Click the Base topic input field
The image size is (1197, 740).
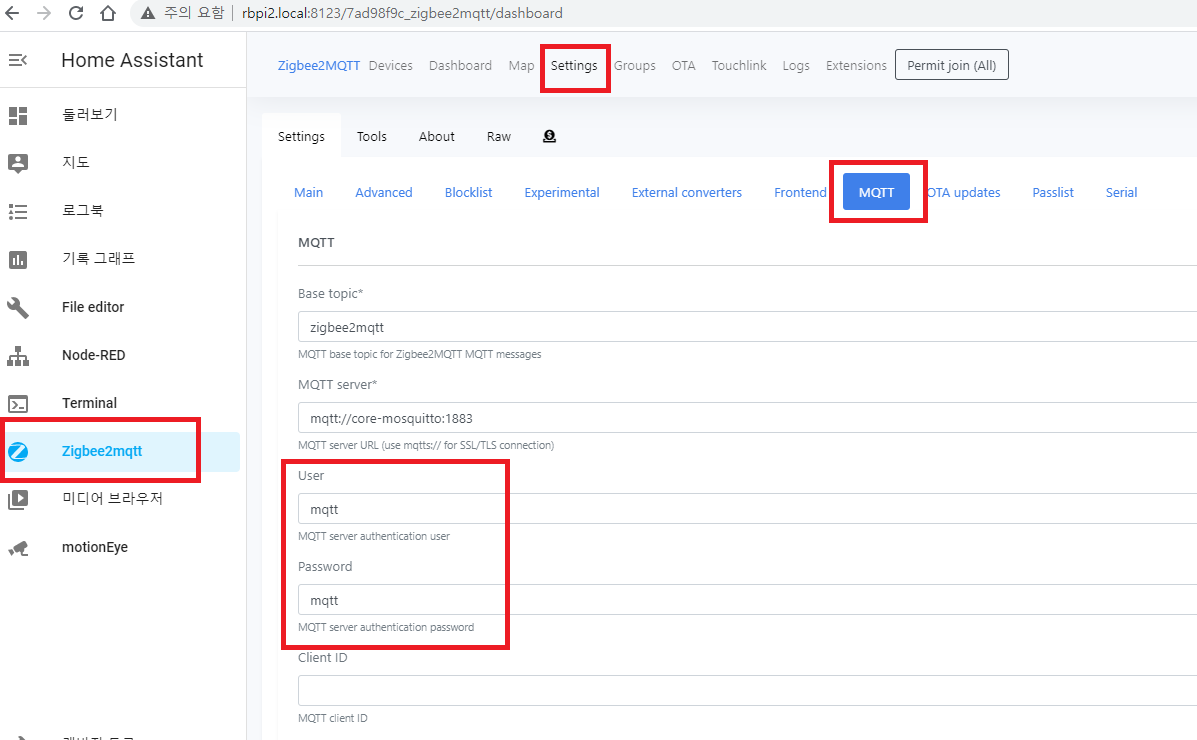pyautogui.click(x=747, y=327)
